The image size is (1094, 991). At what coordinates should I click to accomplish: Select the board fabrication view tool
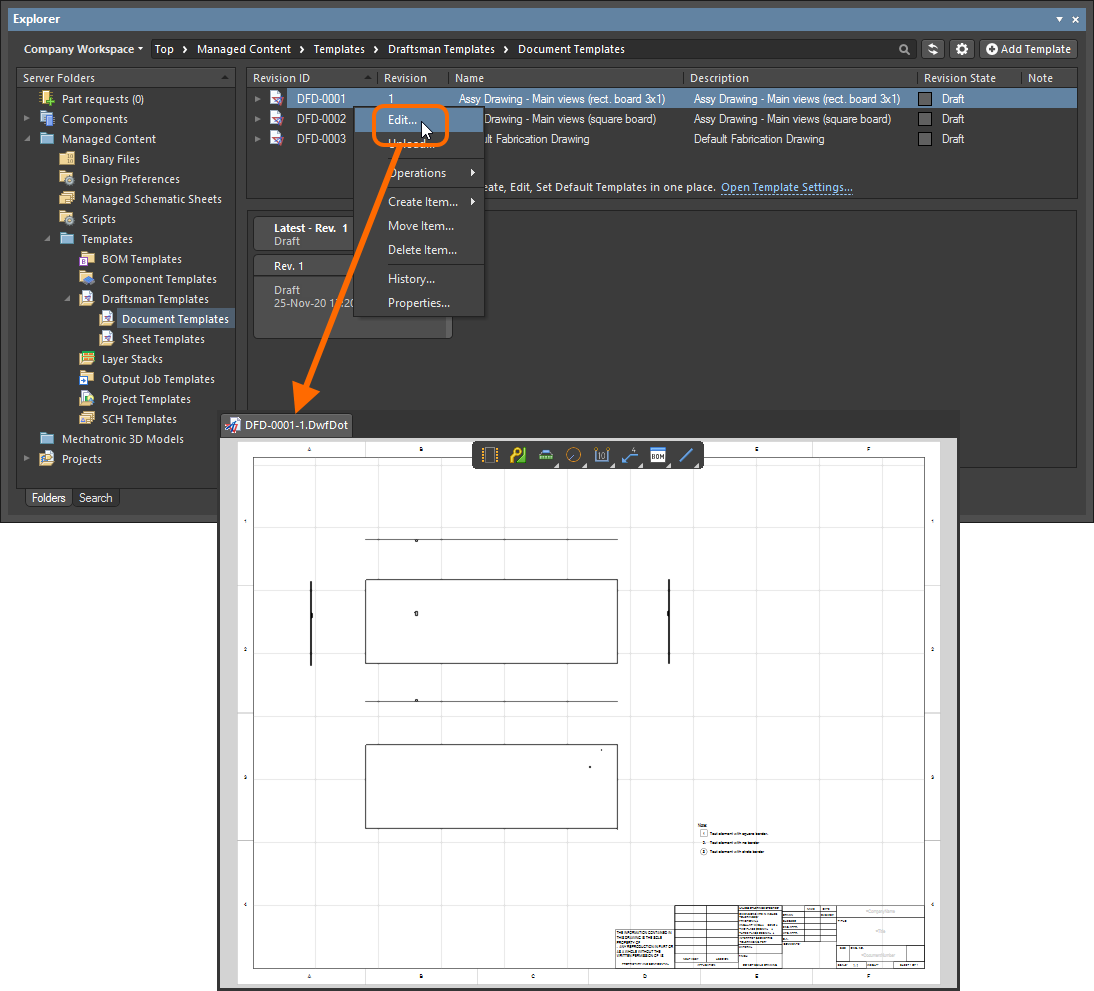pyautogui.click(x=517, y=455)
